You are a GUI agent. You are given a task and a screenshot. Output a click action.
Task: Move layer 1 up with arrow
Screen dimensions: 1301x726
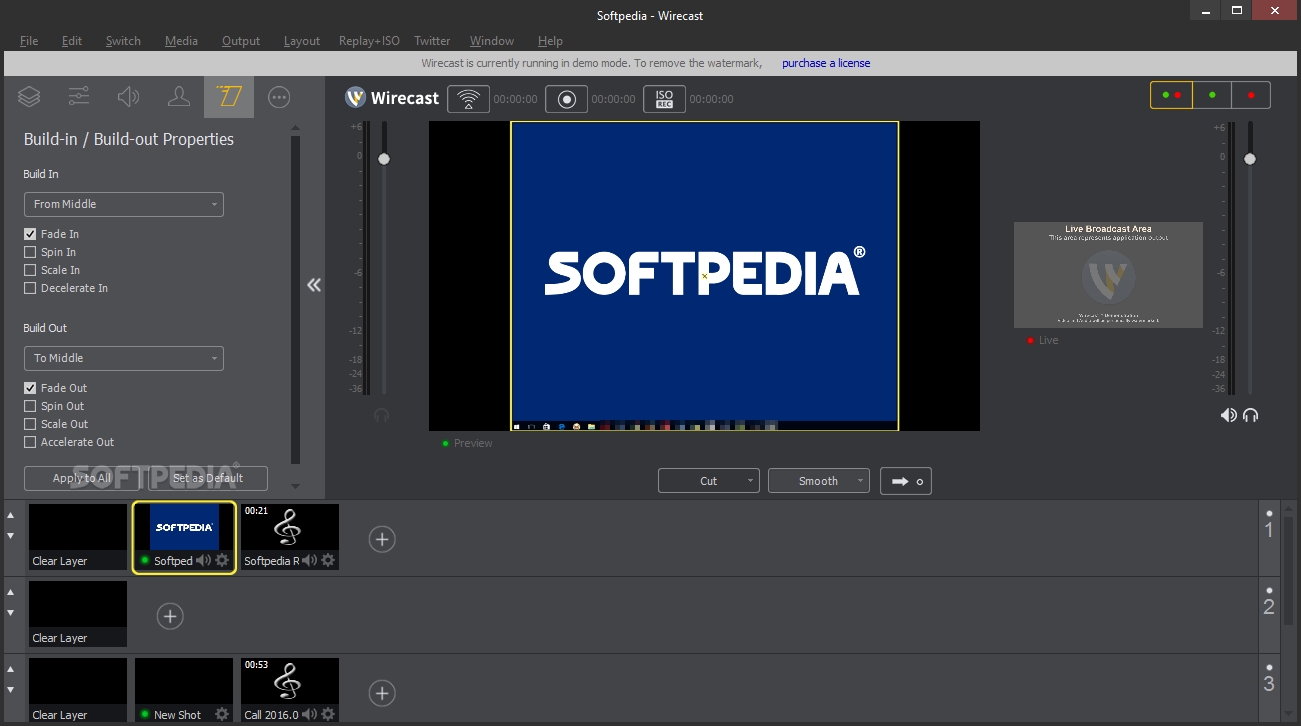(x=11, y=516)
